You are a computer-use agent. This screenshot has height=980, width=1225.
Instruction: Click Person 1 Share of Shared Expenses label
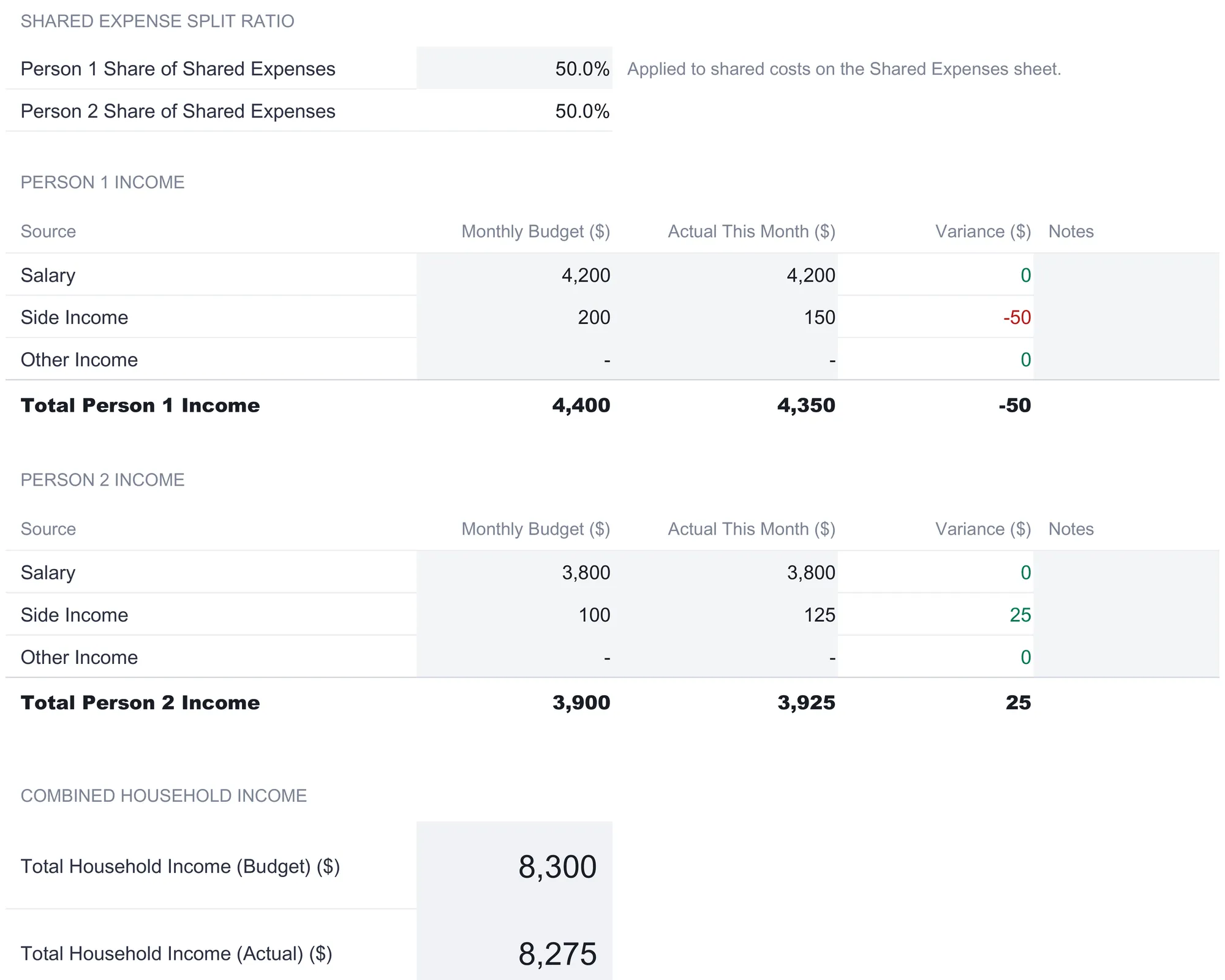(178, 69)
